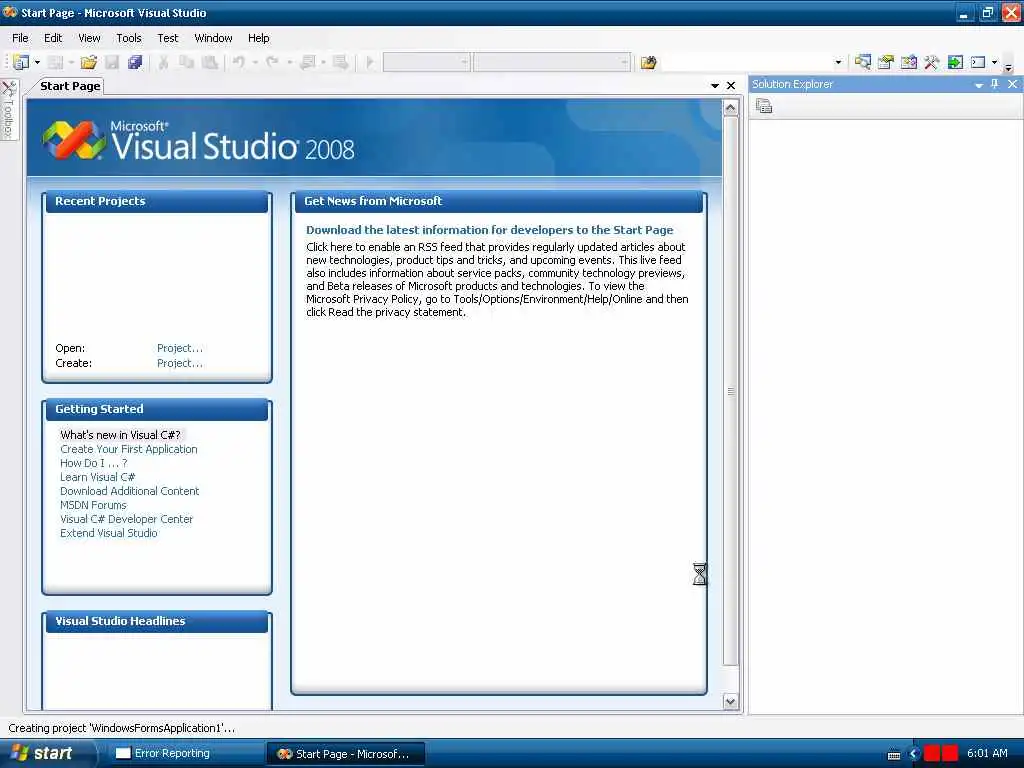Click the Download the latest information heading link
Screen dimensions: 1024x768
490,230
